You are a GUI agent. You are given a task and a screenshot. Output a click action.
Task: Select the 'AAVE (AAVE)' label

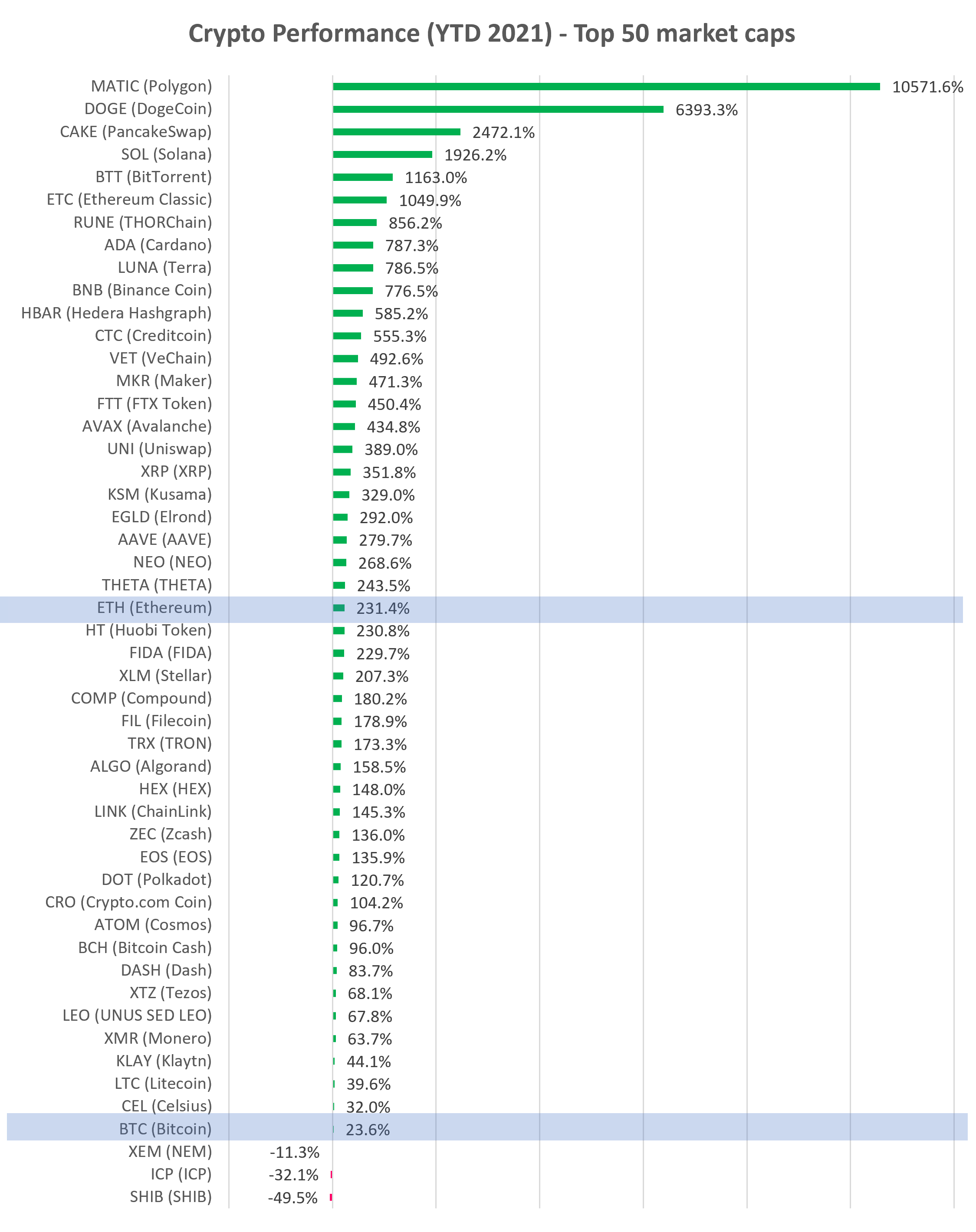coord(164,539)
